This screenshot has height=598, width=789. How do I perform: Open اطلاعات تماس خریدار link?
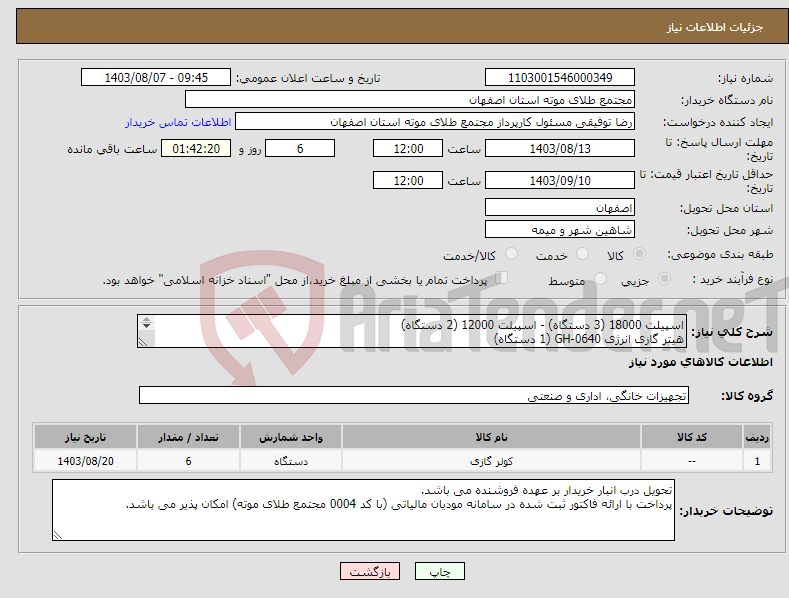[x=178, y=122]
